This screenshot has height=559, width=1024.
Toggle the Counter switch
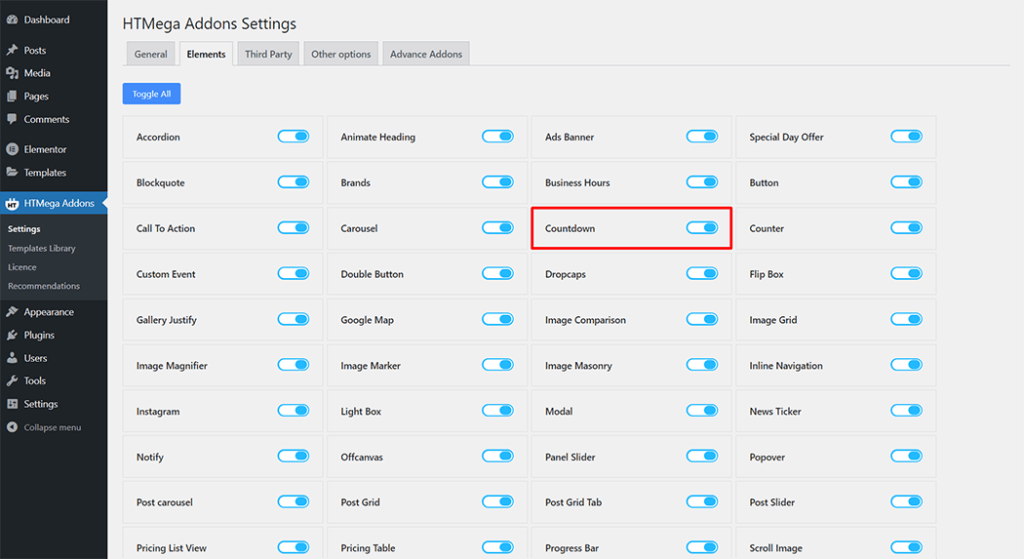point(906,228)
